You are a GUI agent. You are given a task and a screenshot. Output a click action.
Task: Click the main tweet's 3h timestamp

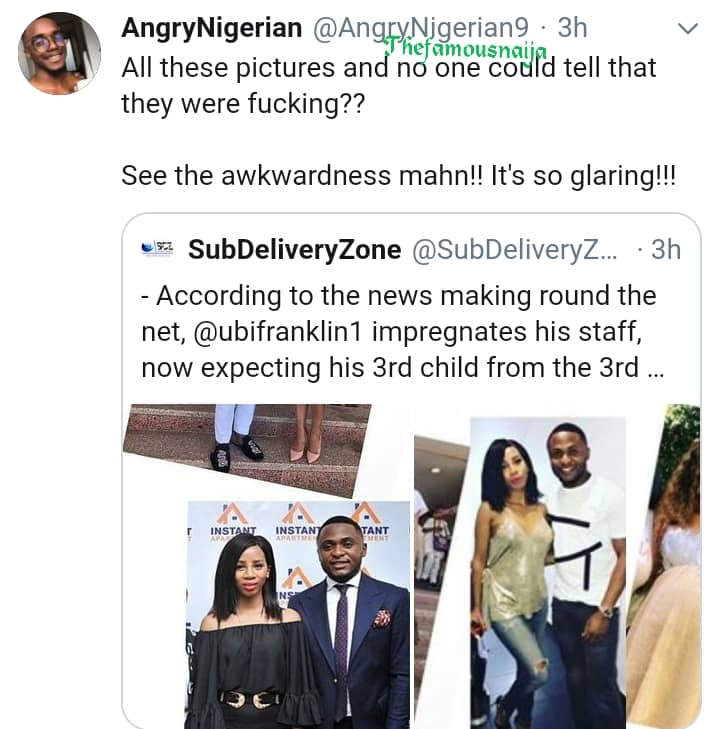pyautogui.click(x=572, y=27)
